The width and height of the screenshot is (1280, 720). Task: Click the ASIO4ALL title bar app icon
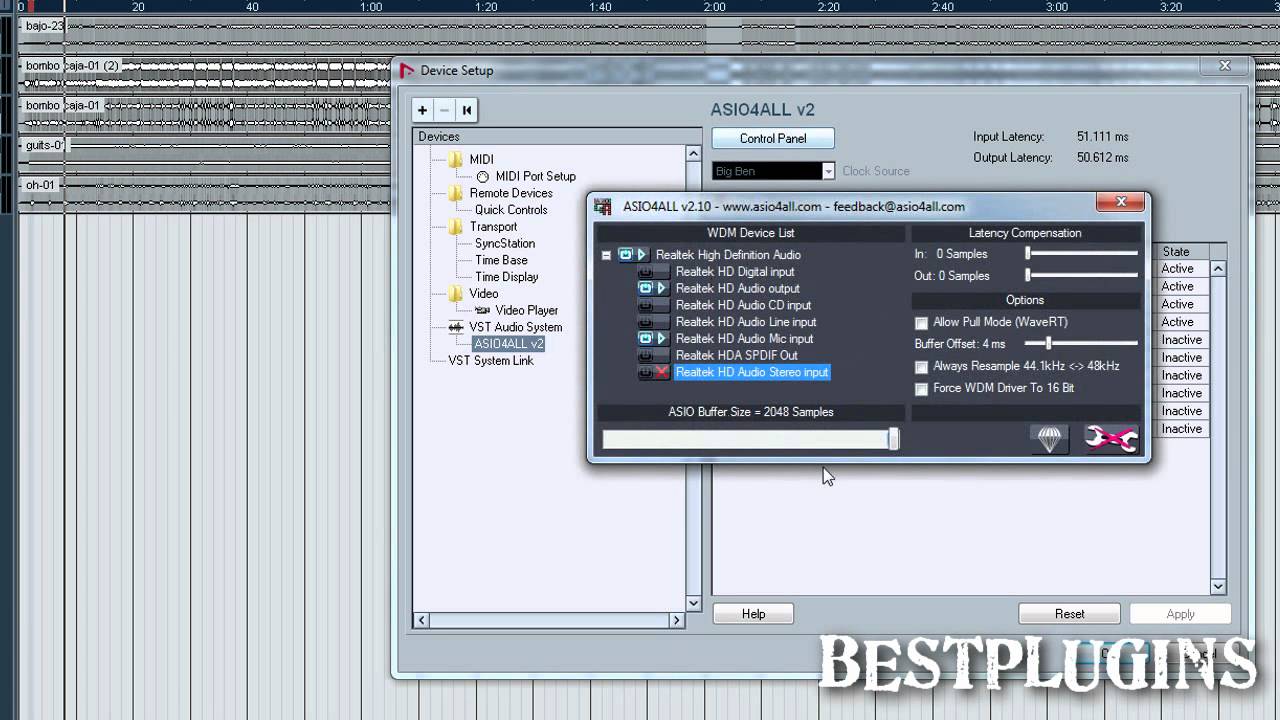click(603, 207)
